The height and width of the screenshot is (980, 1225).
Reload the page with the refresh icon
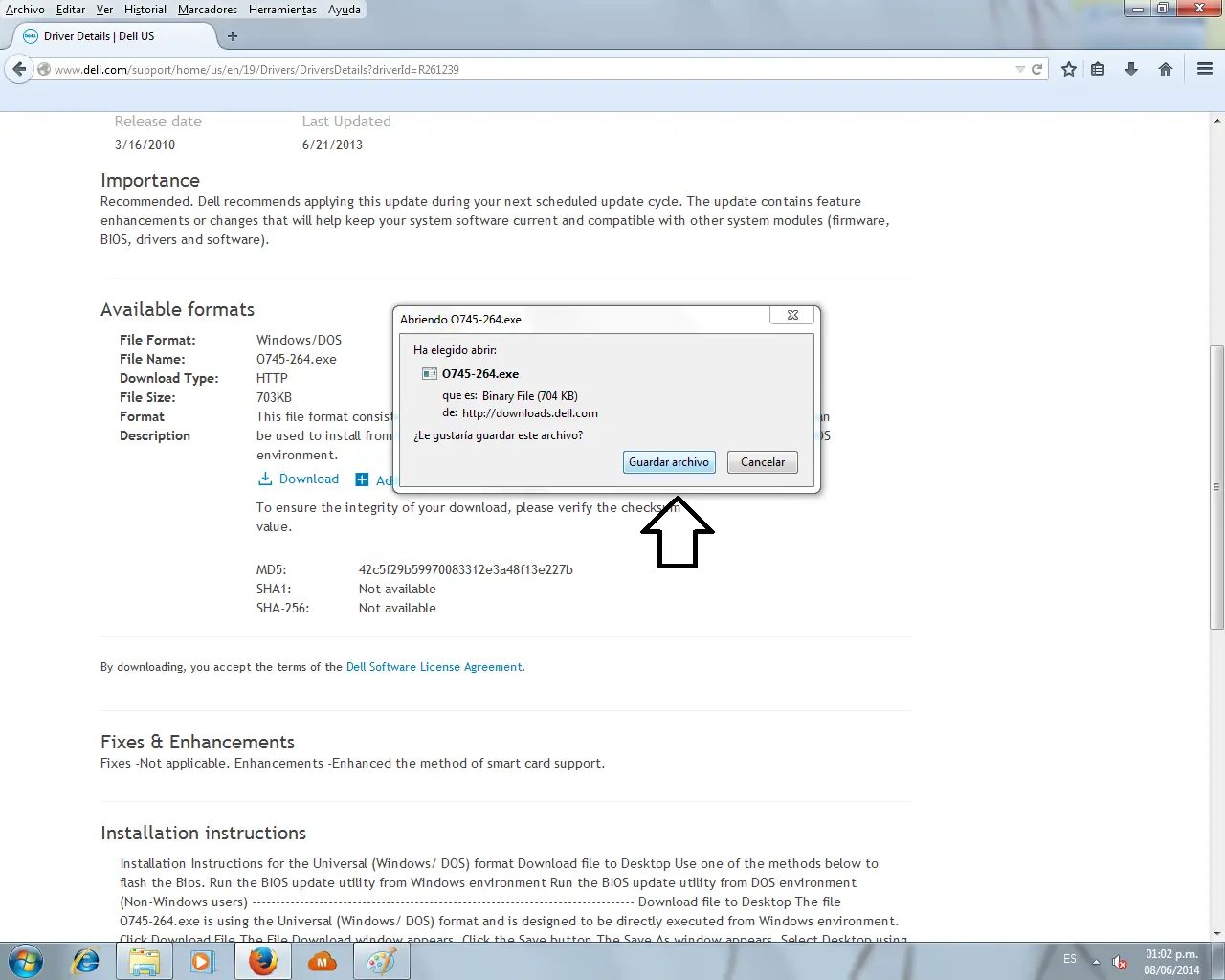[x=1036, y=69]
